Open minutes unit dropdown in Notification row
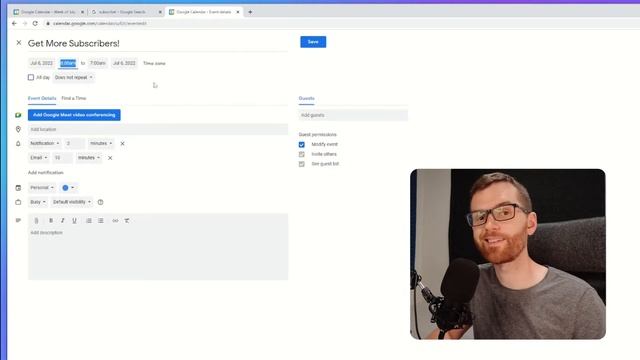This screenshot has width=640, height=360. pos(101,144)
